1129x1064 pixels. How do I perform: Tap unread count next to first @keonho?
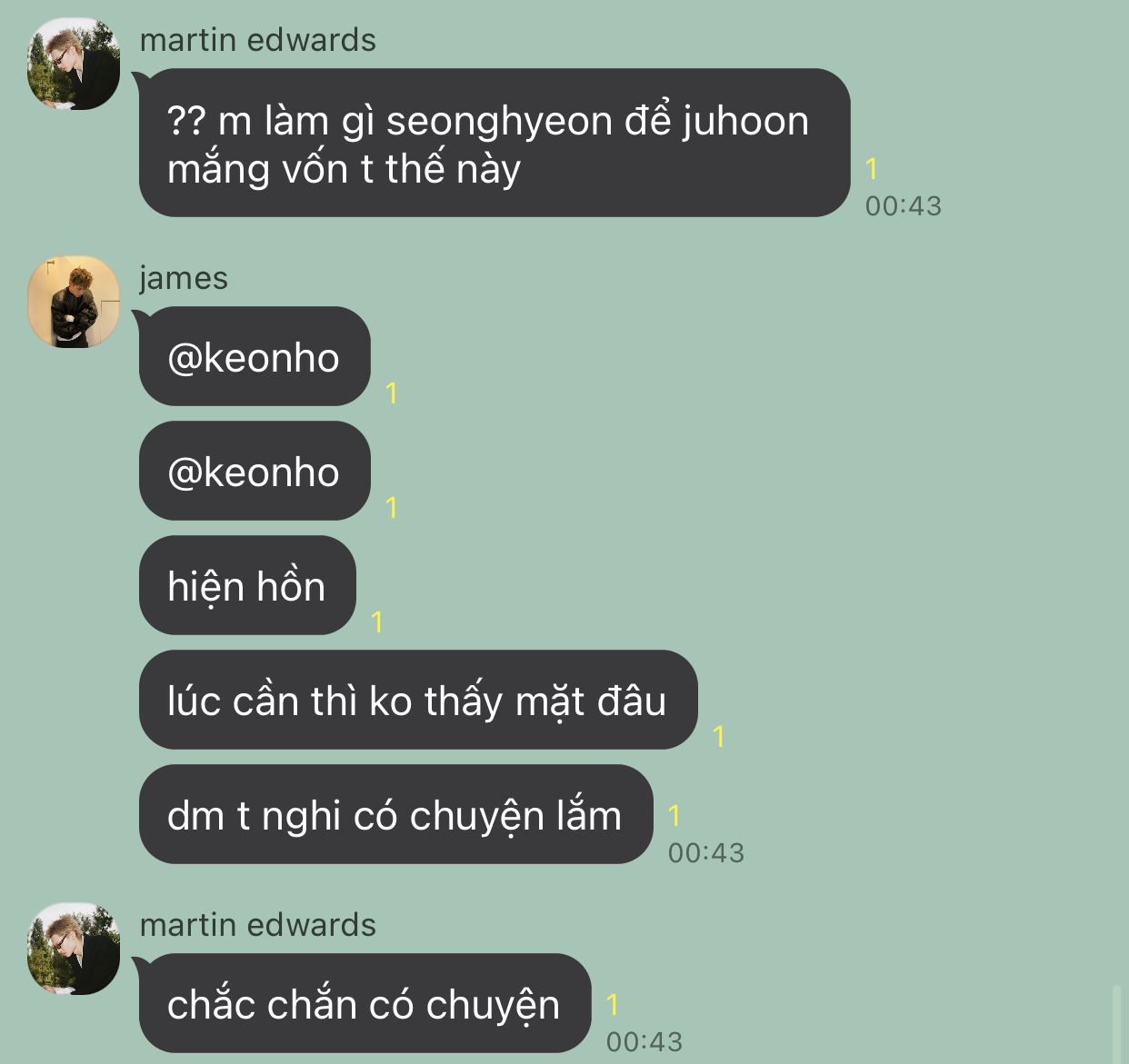[392, 393]
